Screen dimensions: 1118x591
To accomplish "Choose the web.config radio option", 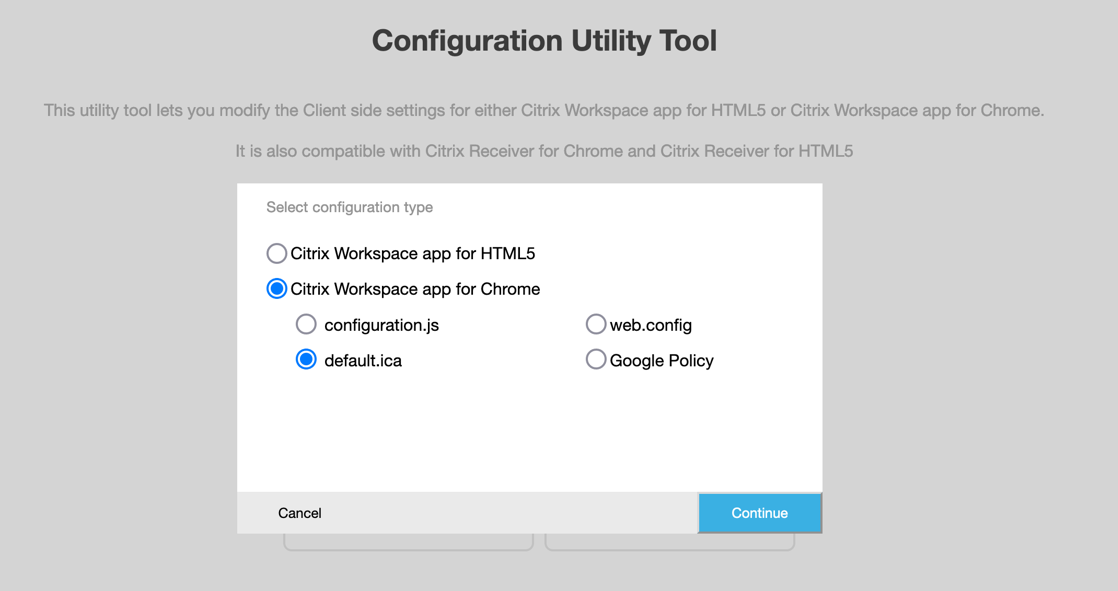I will (596, 324).
